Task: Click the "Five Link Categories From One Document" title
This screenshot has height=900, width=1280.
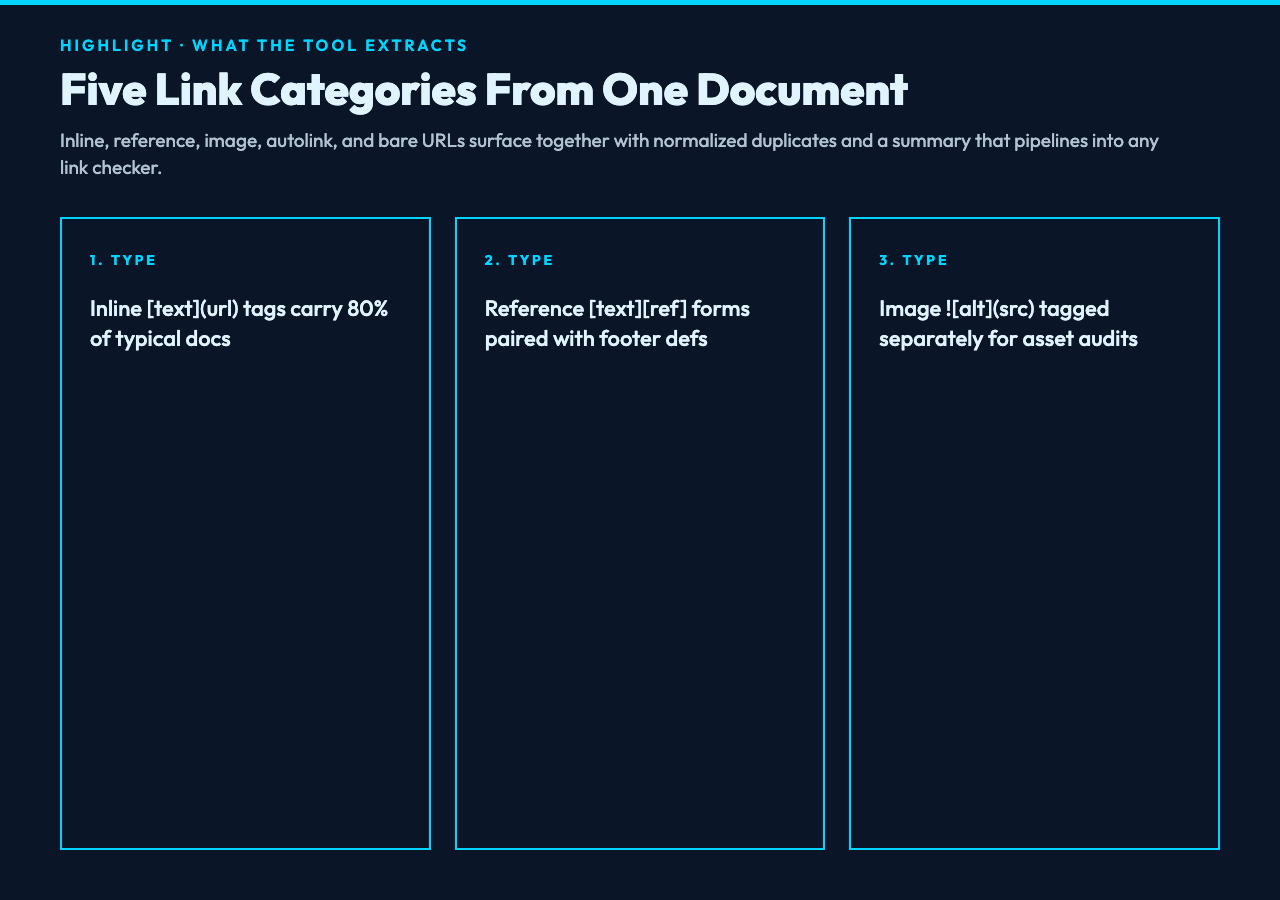Action: pyautogui.click(x=484, y=89)
